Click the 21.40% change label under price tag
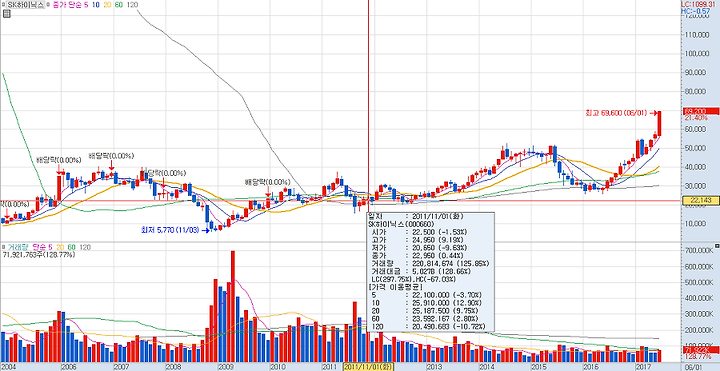The width and height of the screenshot is (720, 371). click(695, 118)
